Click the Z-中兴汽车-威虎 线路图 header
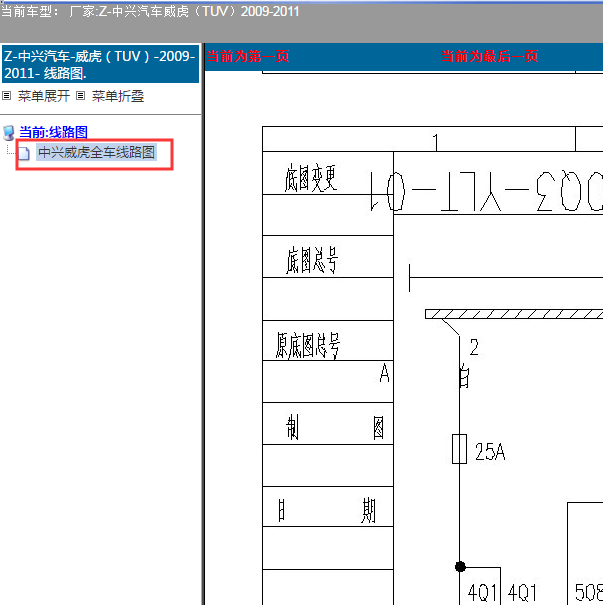Image resolution: width=603 pixels, height=605 pixels. [100, 64]
